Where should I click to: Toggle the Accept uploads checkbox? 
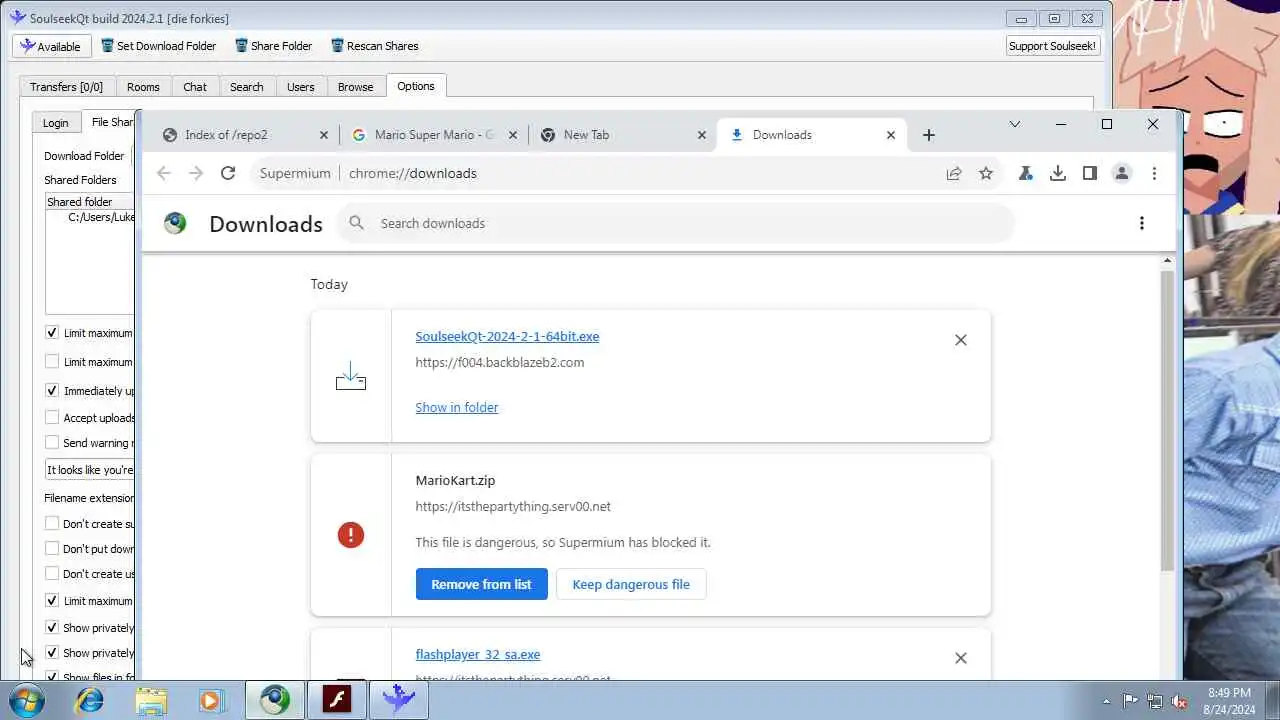[x=52, y=417]
